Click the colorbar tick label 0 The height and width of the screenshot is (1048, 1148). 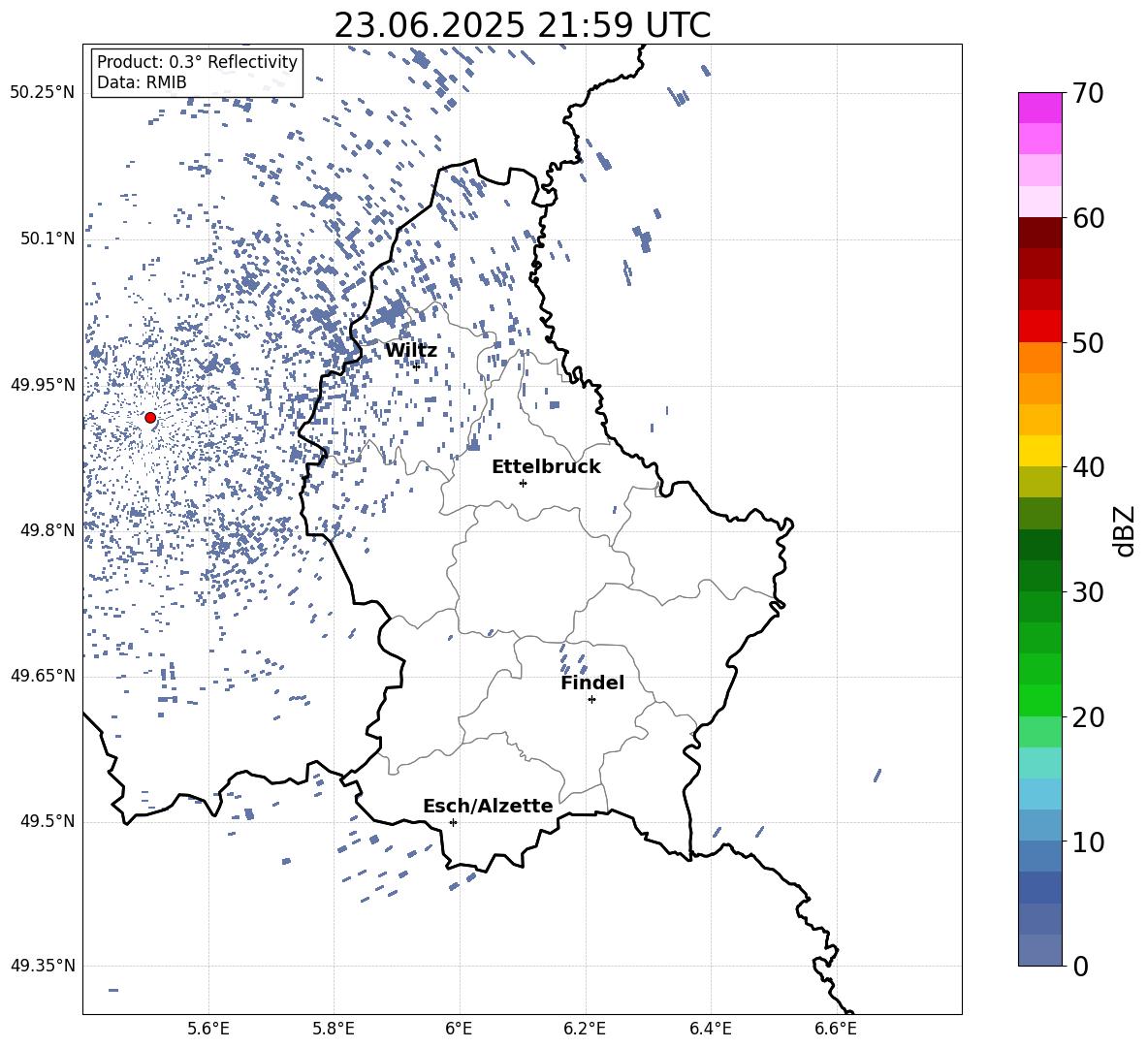(1080, 967)
